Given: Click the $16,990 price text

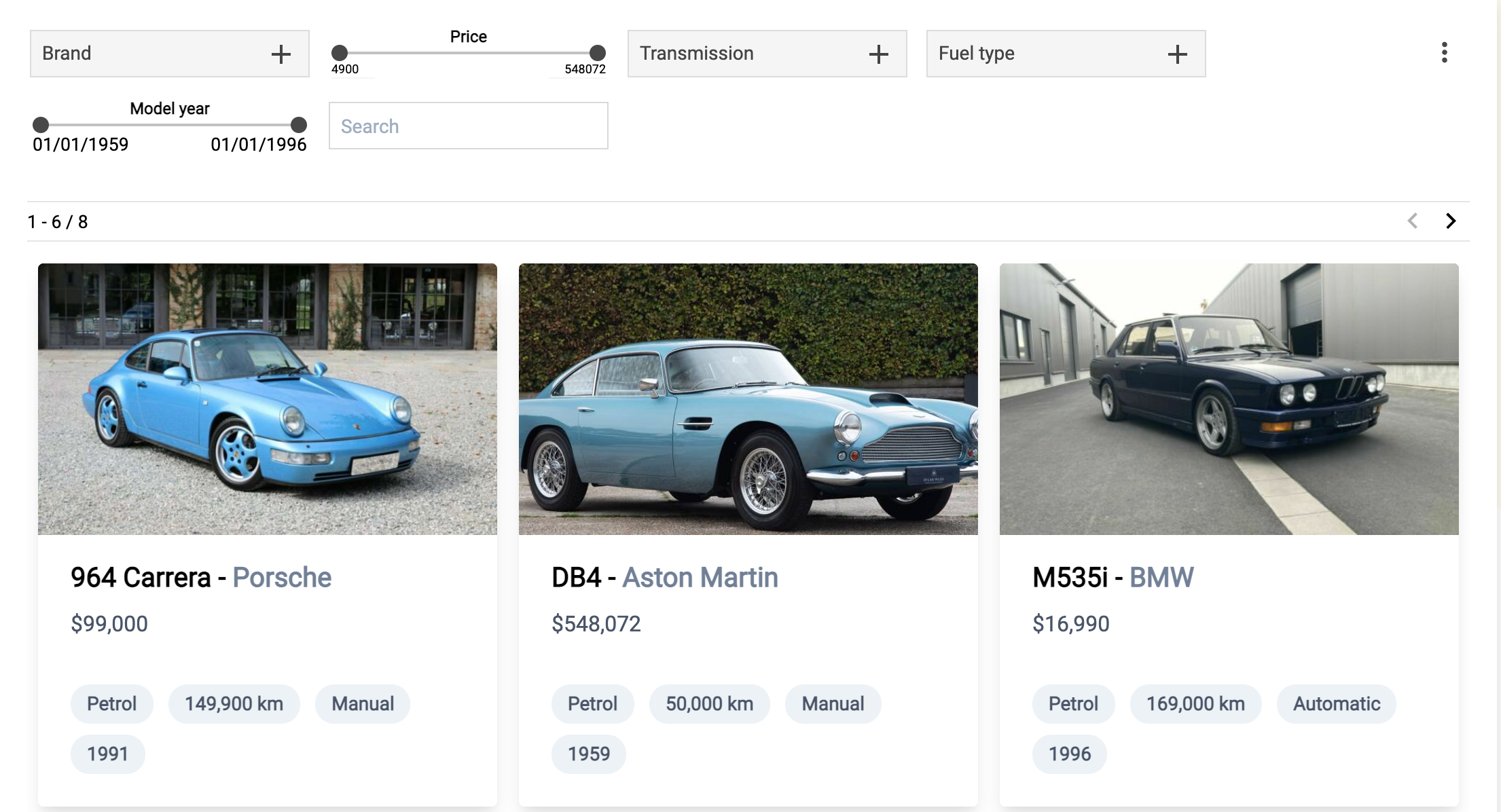Looking at the screenshot, I should pyautogui.click(x=1071, y=624).
